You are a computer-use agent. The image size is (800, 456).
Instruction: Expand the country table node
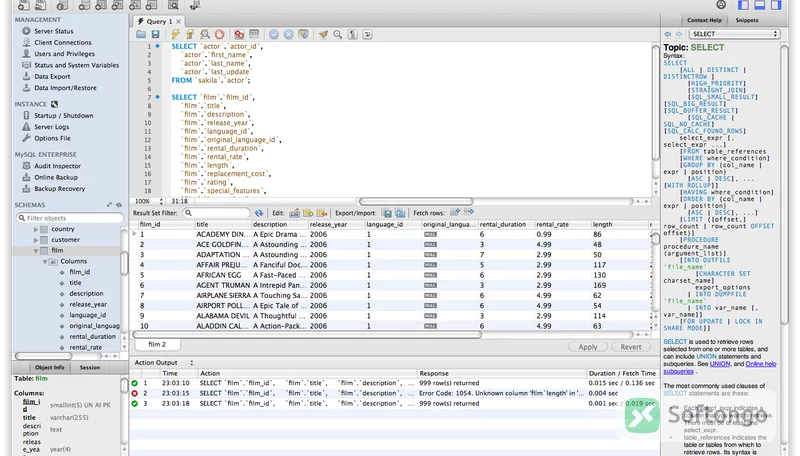coord(36,230)
